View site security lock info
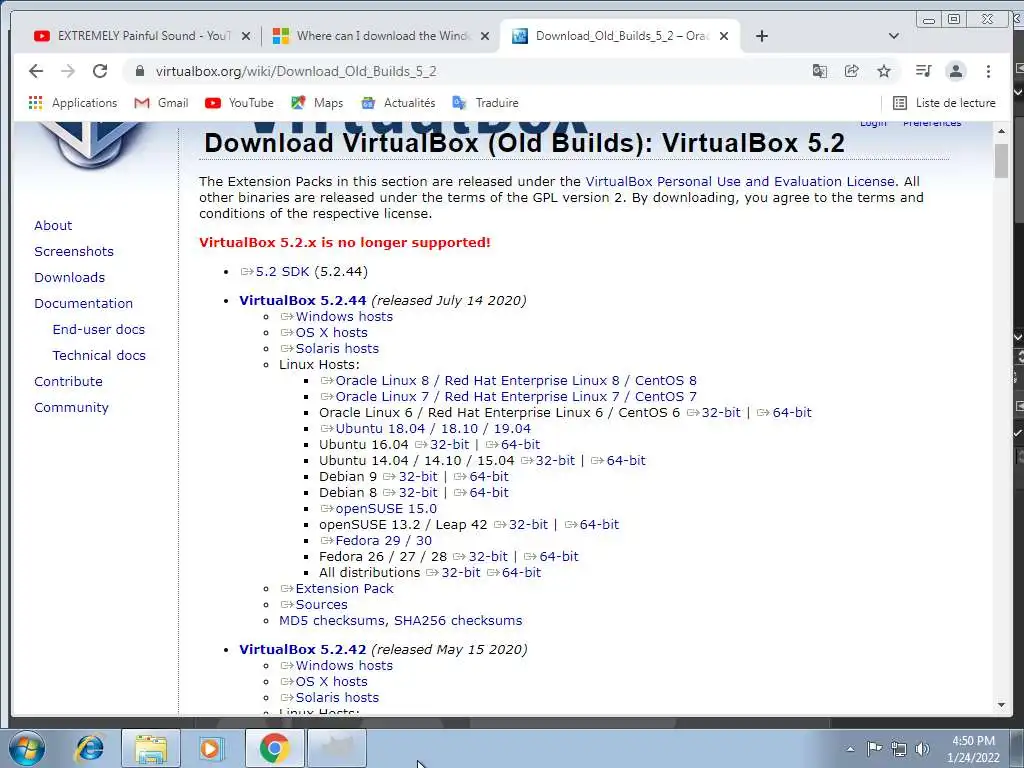1024x768 pixels. coord(140,71)
